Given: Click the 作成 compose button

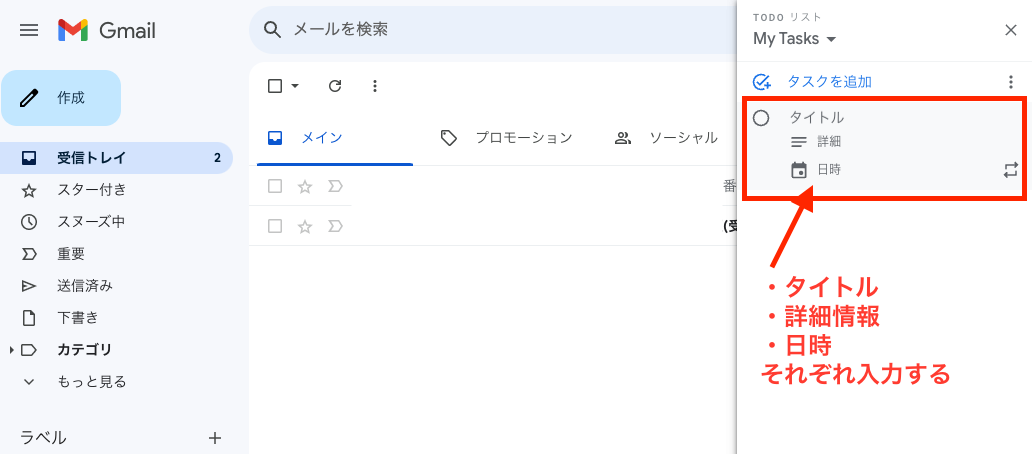Looking at the screenshot, I should [x=61, y=98].
